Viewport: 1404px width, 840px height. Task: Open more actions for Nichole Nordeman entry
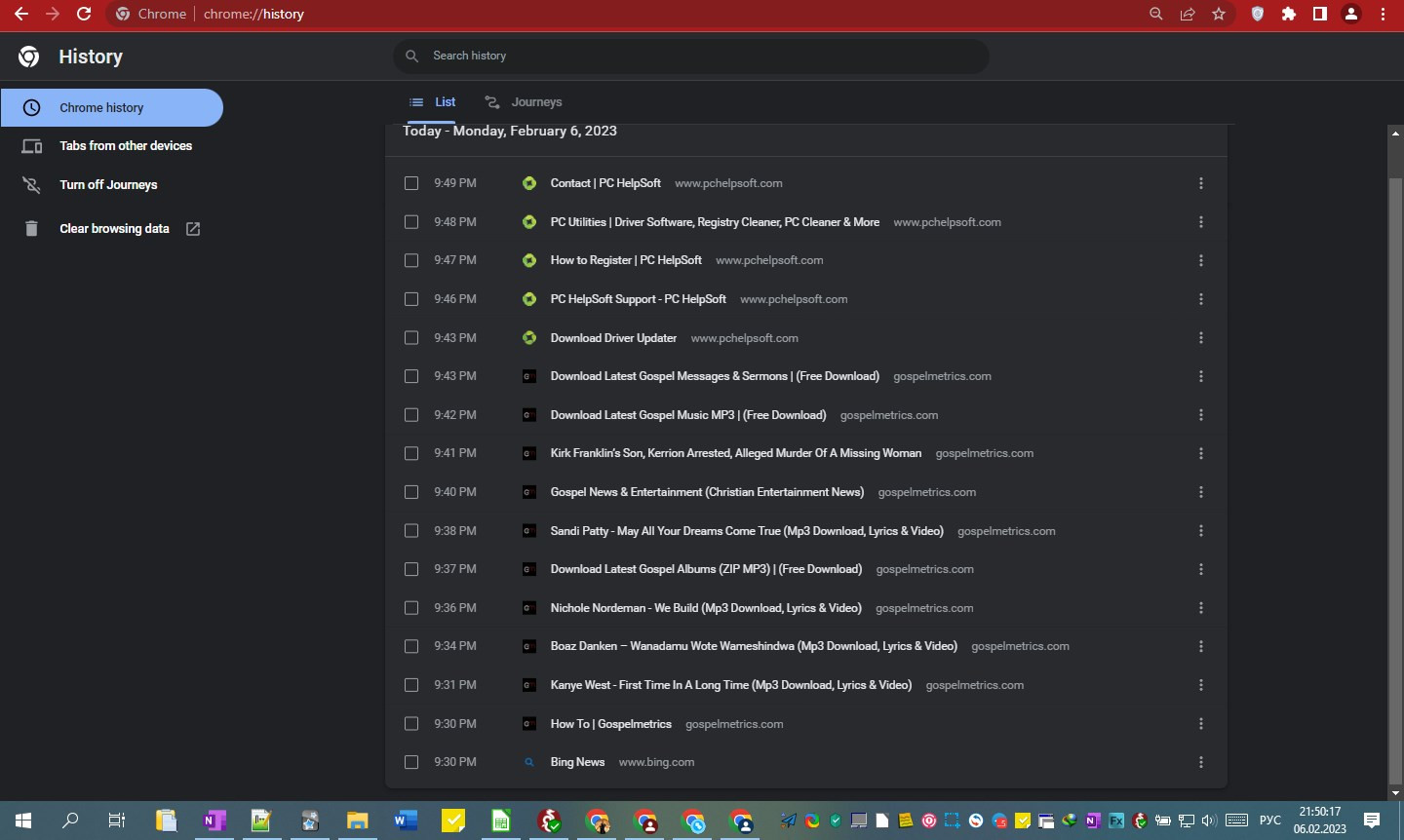point(1201,608)
